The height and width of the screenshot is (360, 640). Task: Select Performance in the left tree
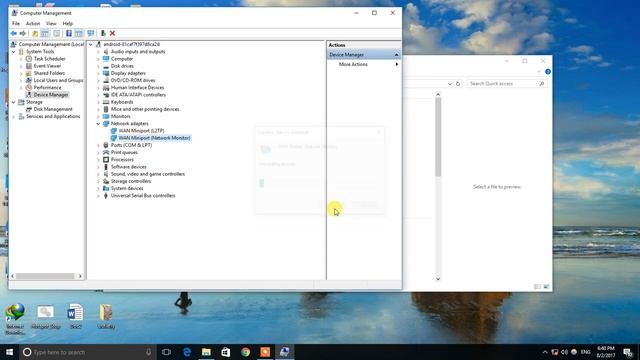pyautogui.click(x=47, y=87)
